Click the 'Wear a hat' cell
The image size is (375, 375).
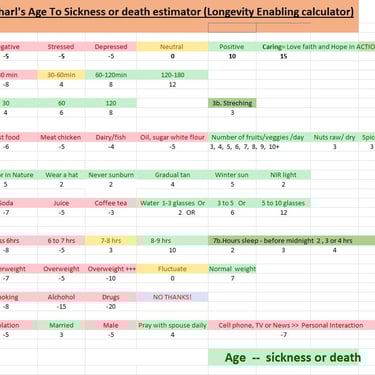tap(61, 175)
